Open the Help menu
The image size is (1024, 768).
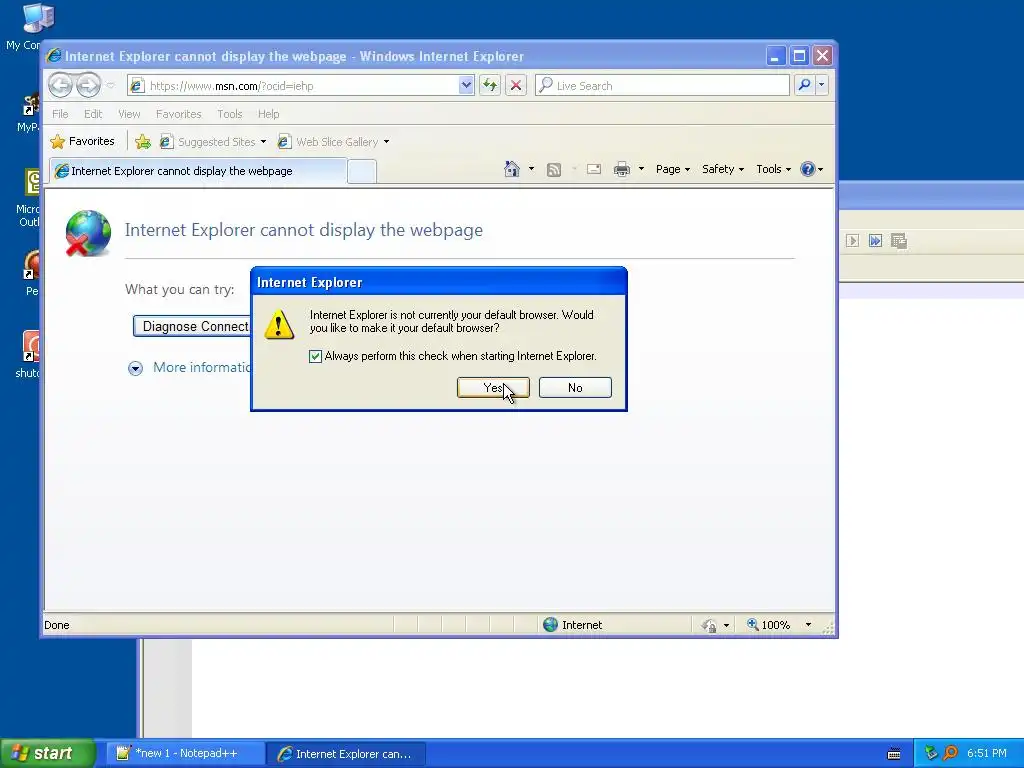268,114
